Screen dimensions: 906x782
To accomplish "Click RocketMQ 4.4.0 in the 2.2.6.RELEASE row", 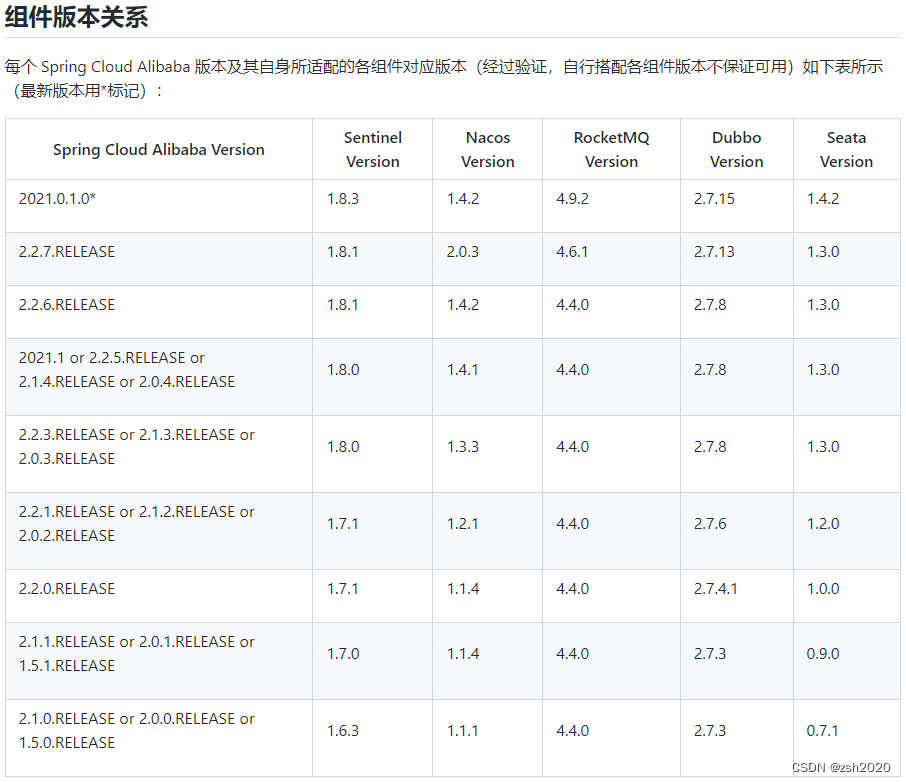I will (x=572, y=305).
